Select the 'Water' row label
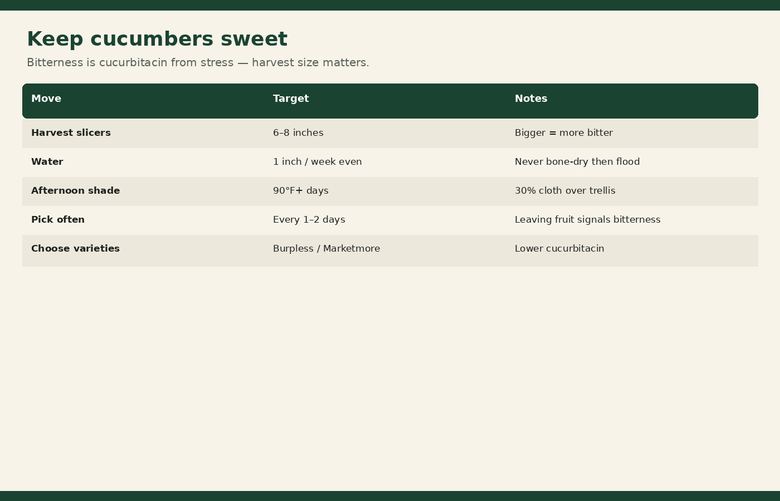Image resolution: width=780 pixels, height=501 pixels. [47, 162]
